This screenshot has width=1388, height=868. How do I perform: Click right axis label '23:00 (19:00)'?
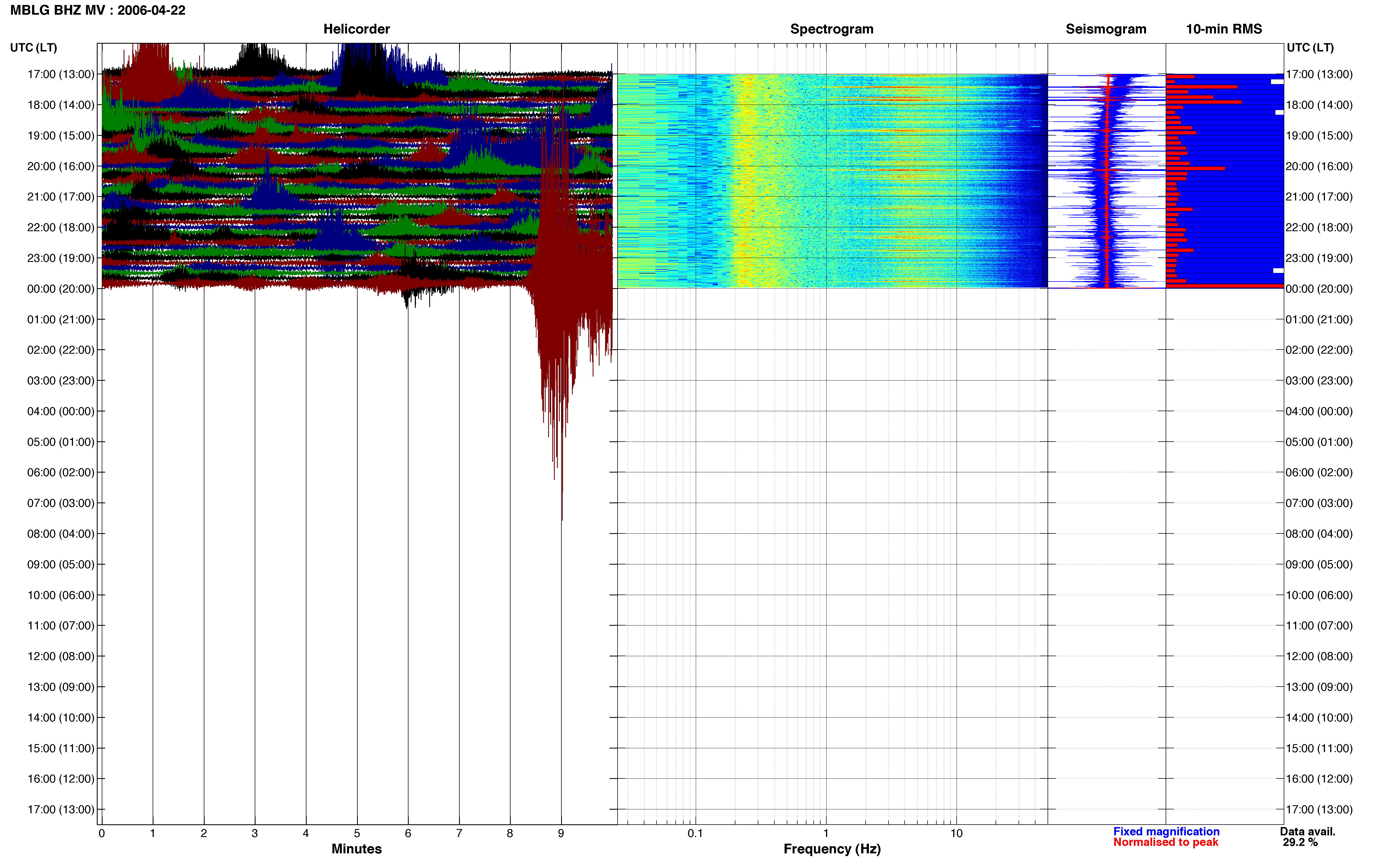point(1319,258)
